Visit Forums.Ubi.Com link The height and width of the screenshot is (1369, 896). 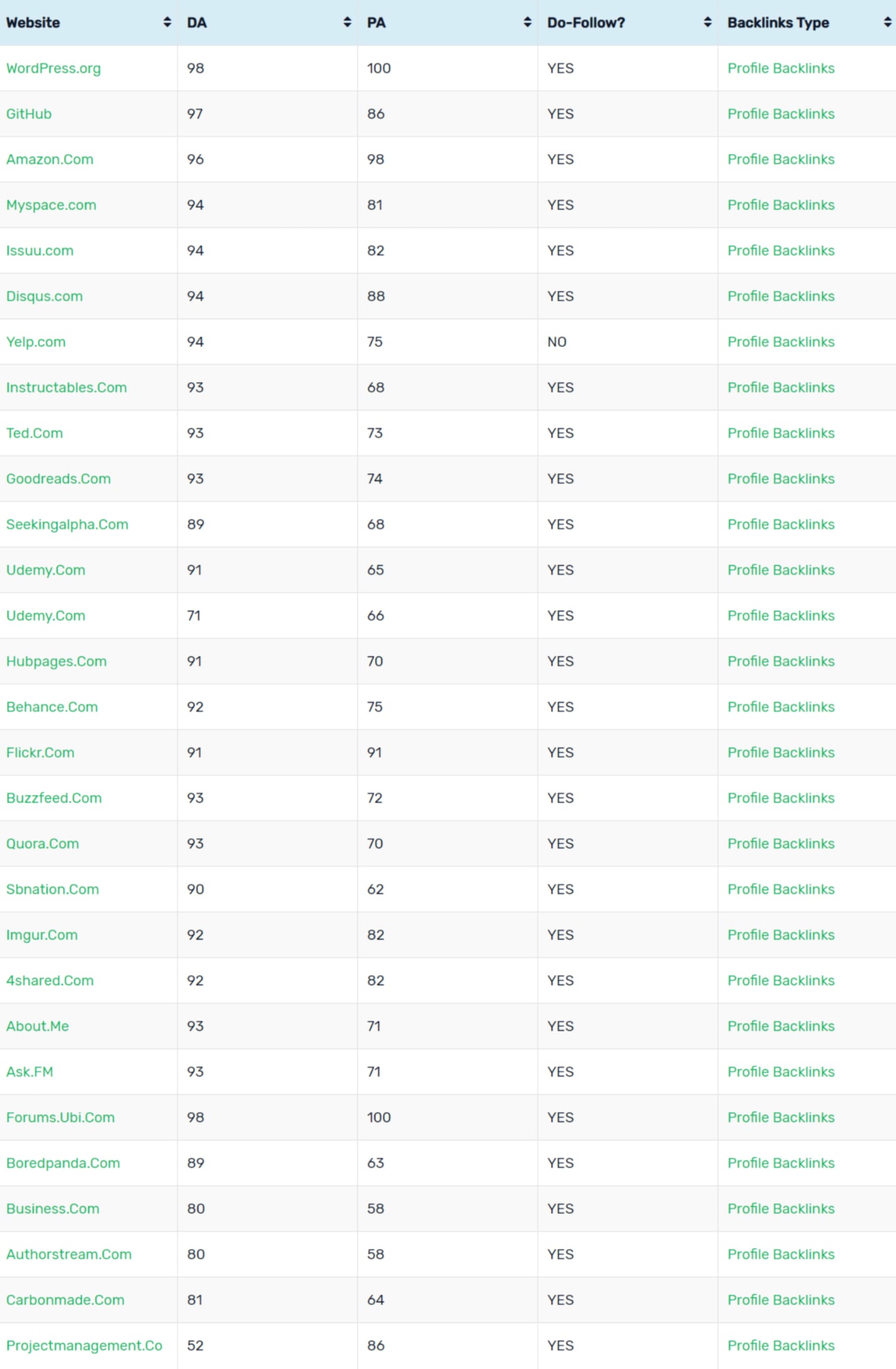[61, 1118]
